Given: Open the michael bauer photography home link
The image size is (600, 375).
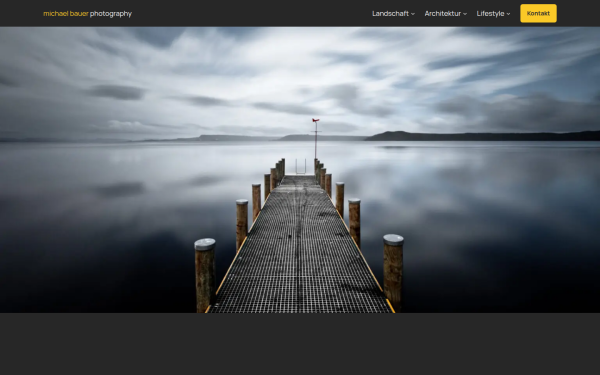Looking at the screenshot, I should (87, 14).
